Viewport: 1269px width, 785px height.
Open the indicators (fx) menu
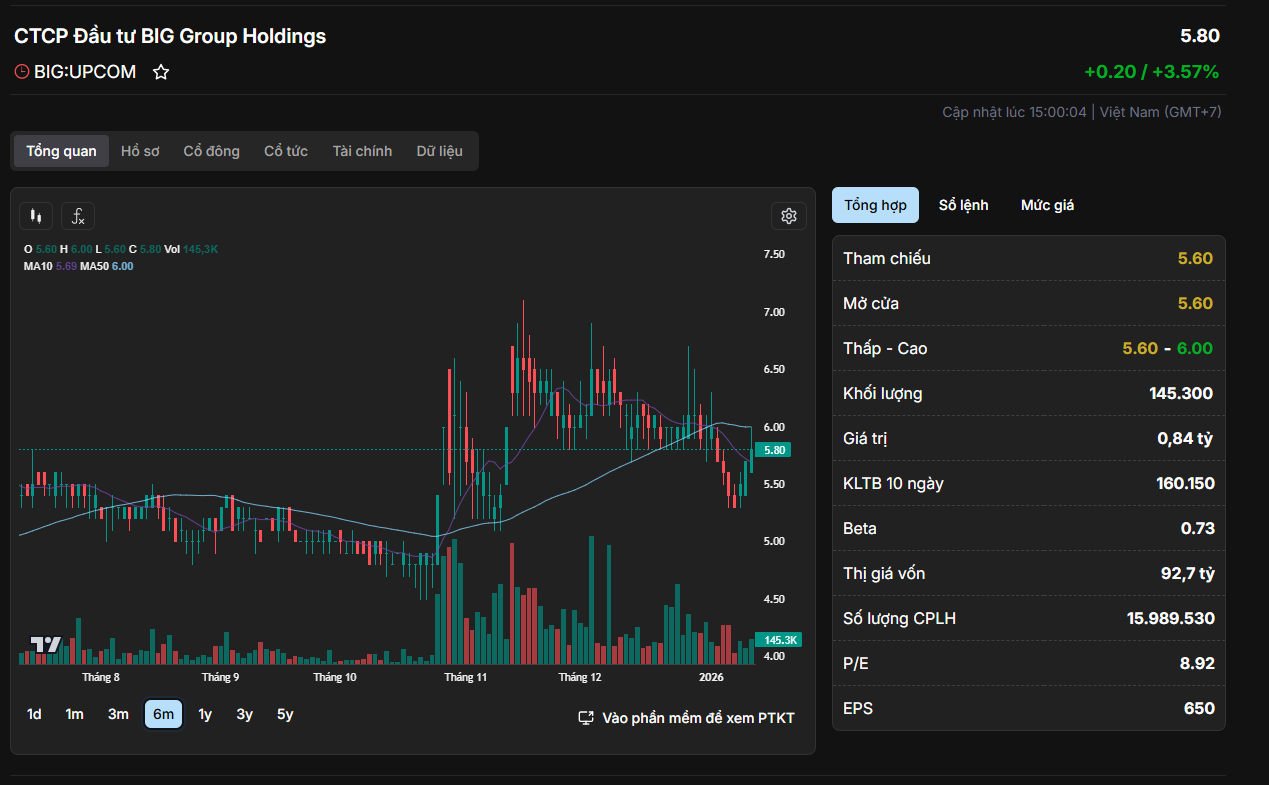pyautogui.click(x=78, y=216)
